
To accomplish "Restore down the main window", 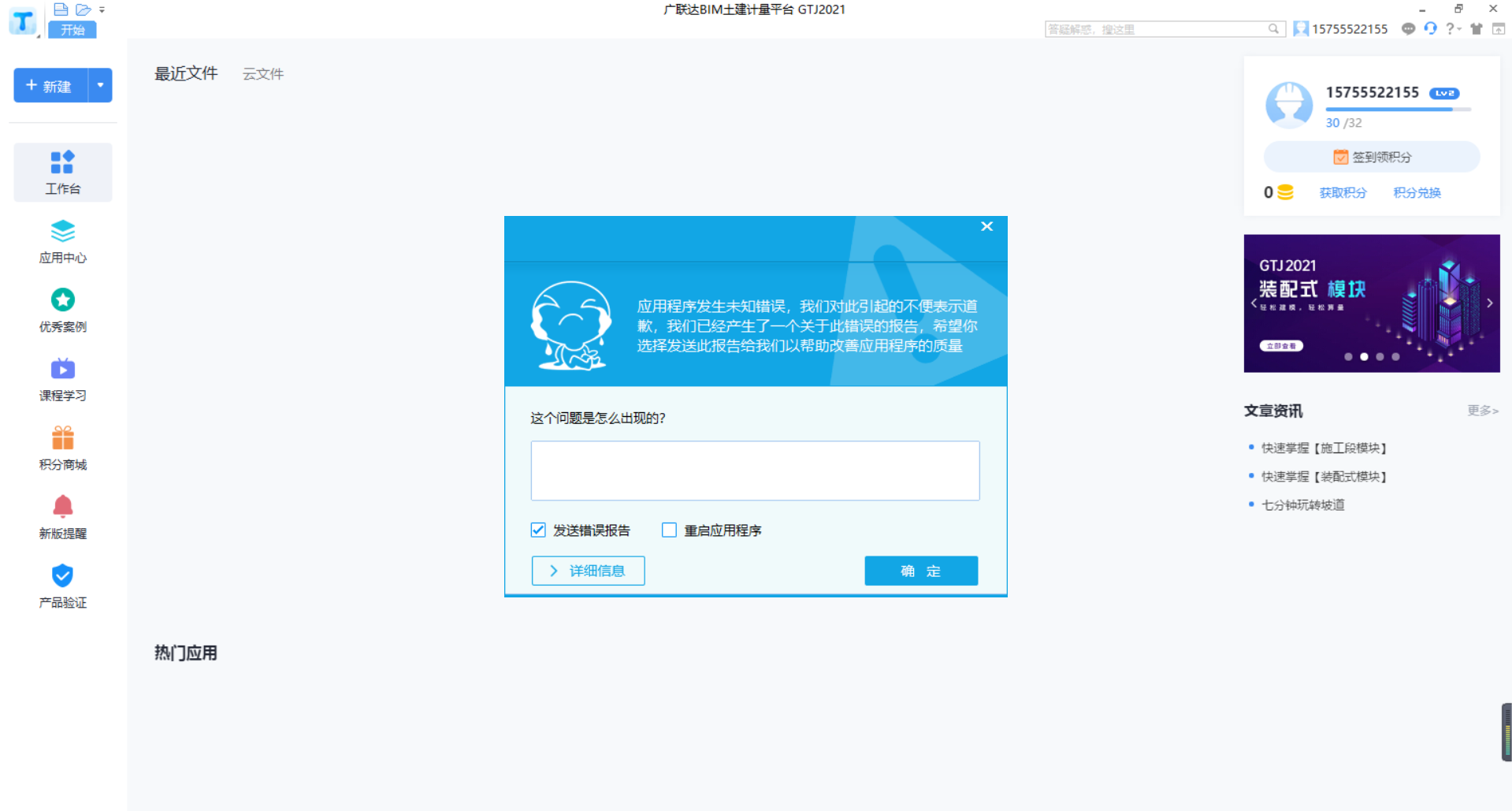I will (x=1458, y=9).
